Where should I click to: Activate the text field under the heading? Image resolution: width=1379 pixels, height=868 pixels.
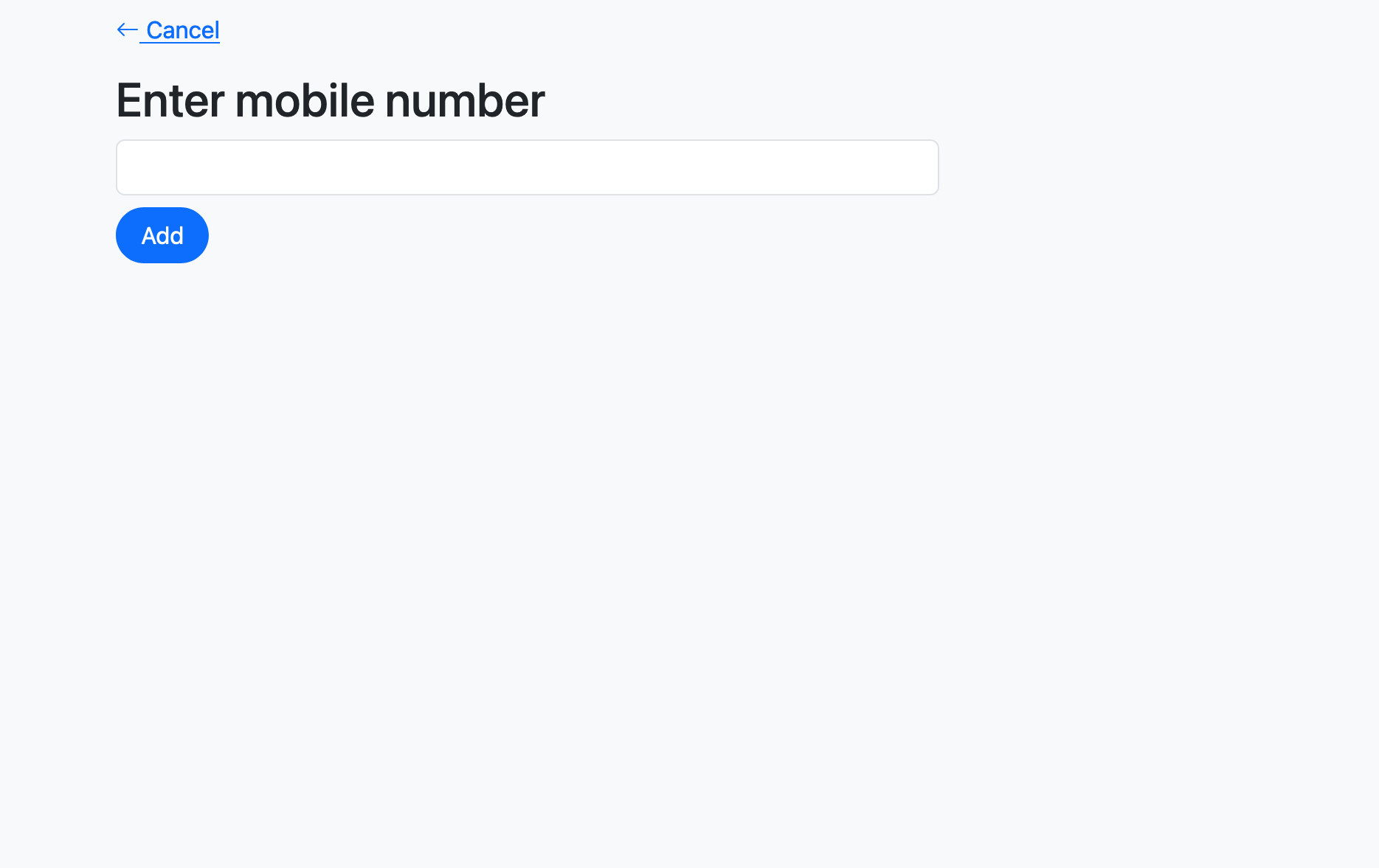(x=527, y=167)
